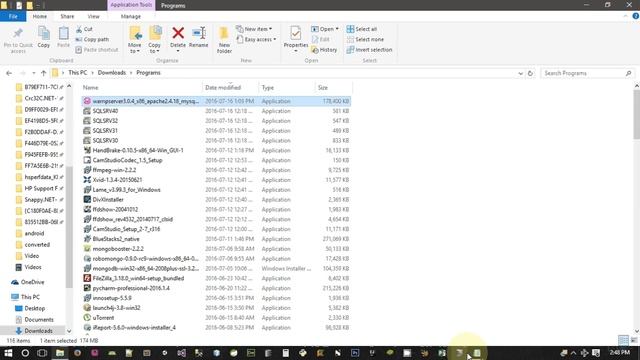Switch to large icons view button

coord(634,340)
